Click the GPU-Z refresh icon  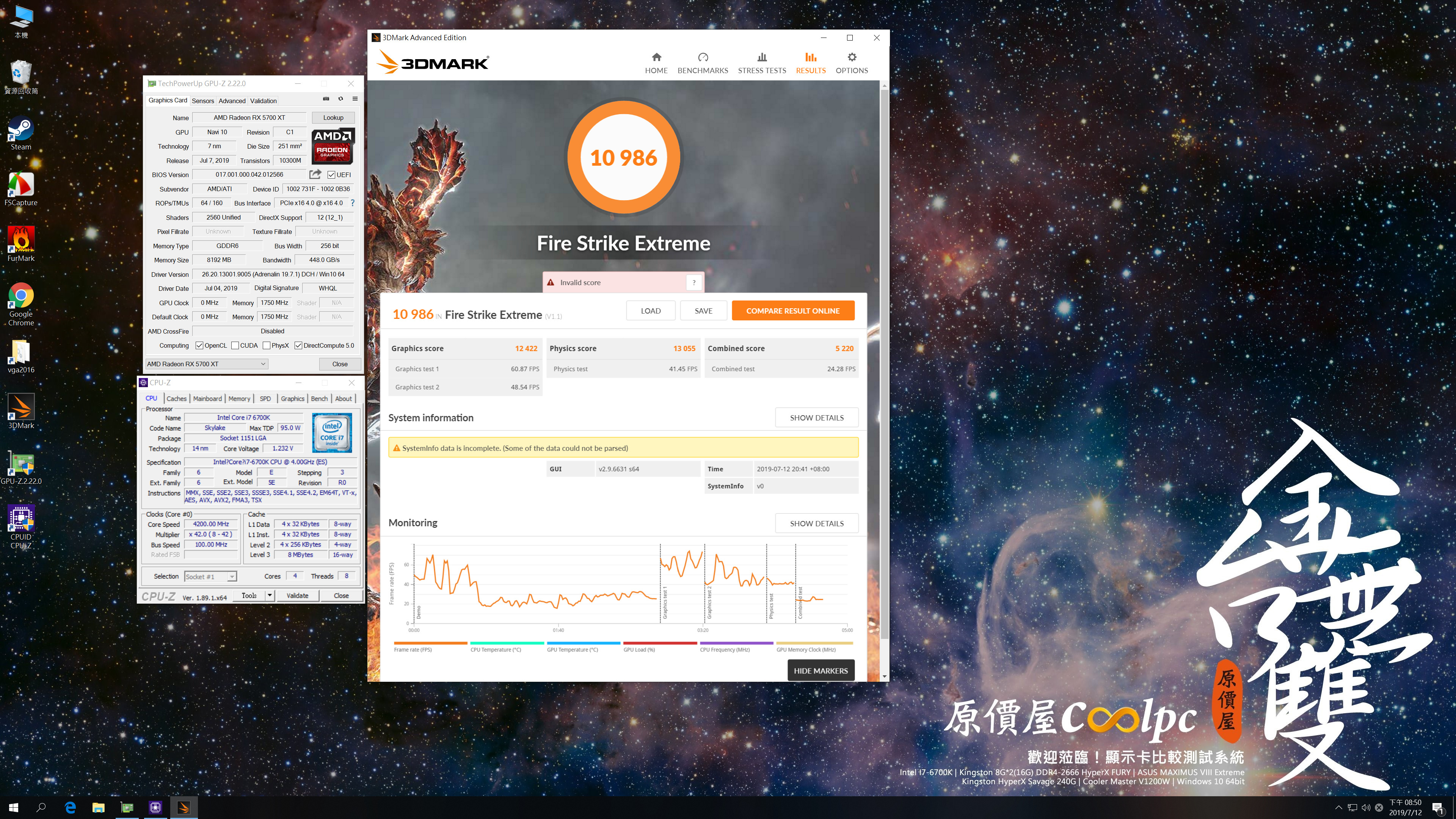click(x=340, y=99)
